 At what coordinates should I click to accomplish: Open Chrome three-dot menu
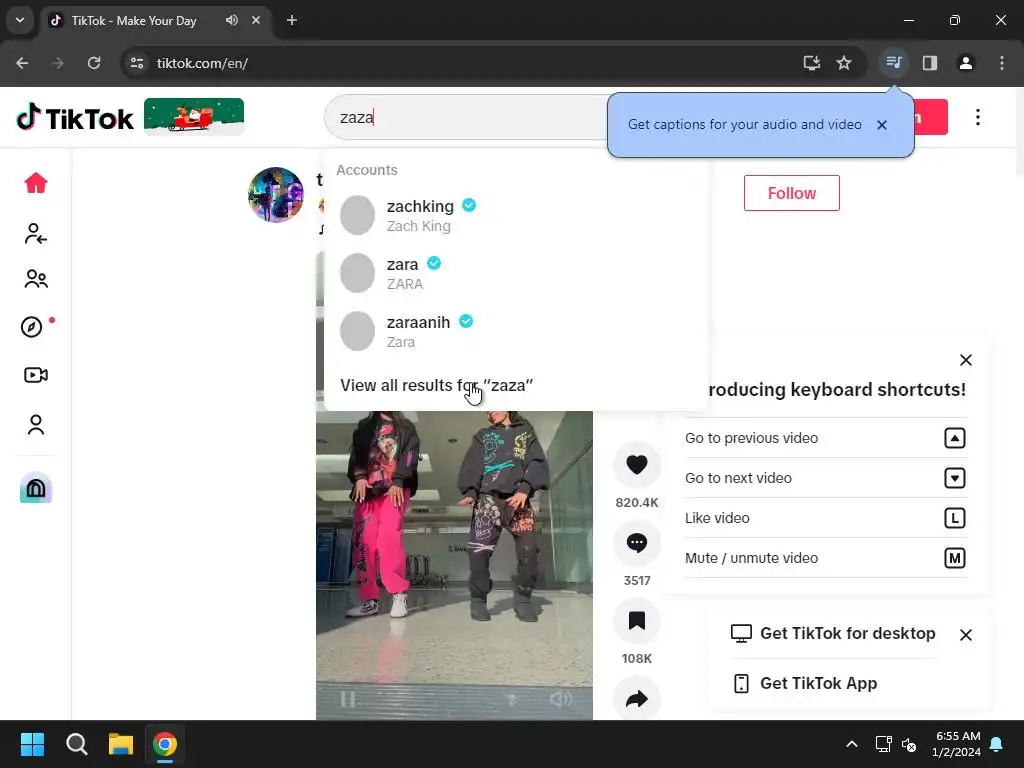pos(1002,63)
